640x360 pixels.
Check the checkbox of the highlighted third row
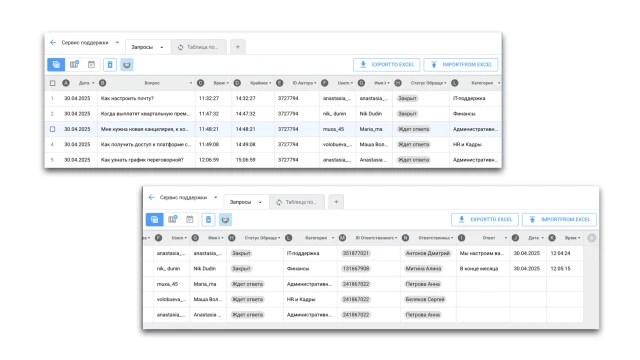click(52, 129)
